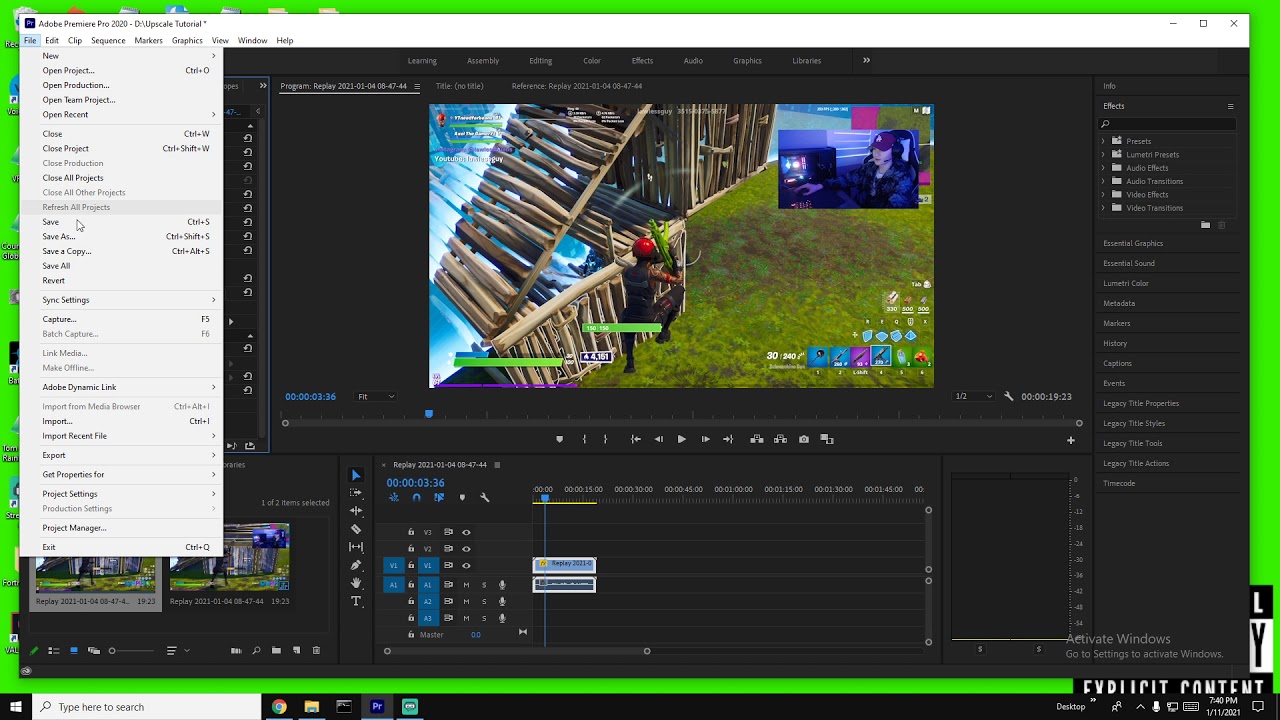Click Mark Out bracket button
Screen dimensions: 1280x720
pos(605,439)
